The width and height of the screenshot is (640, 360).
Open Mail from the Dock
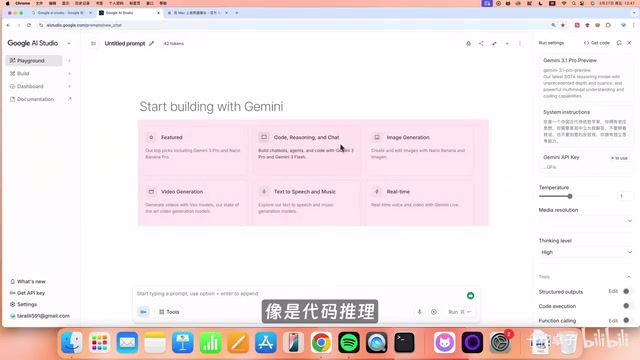coord(127,342)
